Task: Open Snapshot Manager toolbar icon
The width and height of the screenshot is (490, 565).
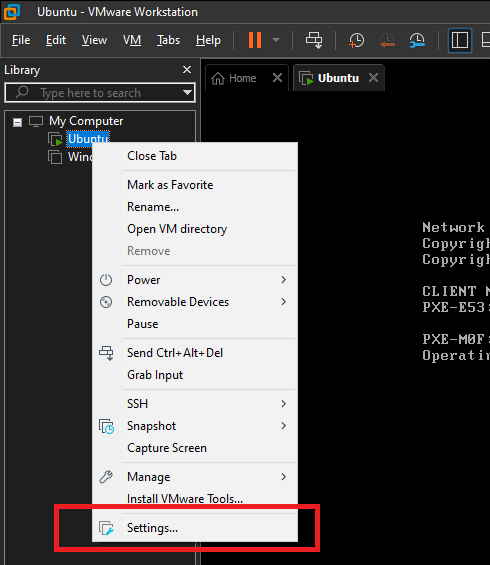Action: [417, 40]
